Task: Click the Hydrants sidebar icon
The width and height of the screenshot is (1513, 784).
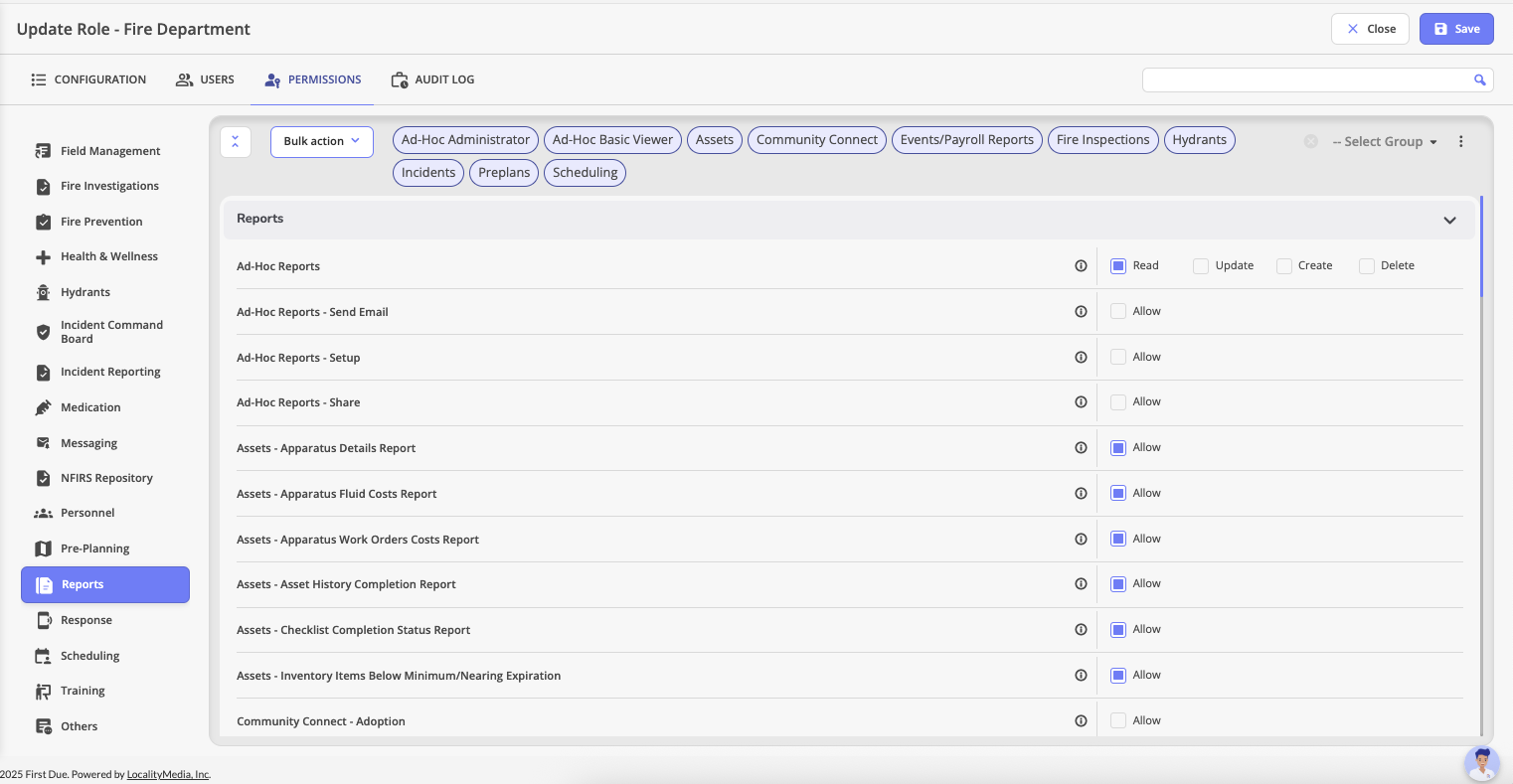Action: pos(43,292)
